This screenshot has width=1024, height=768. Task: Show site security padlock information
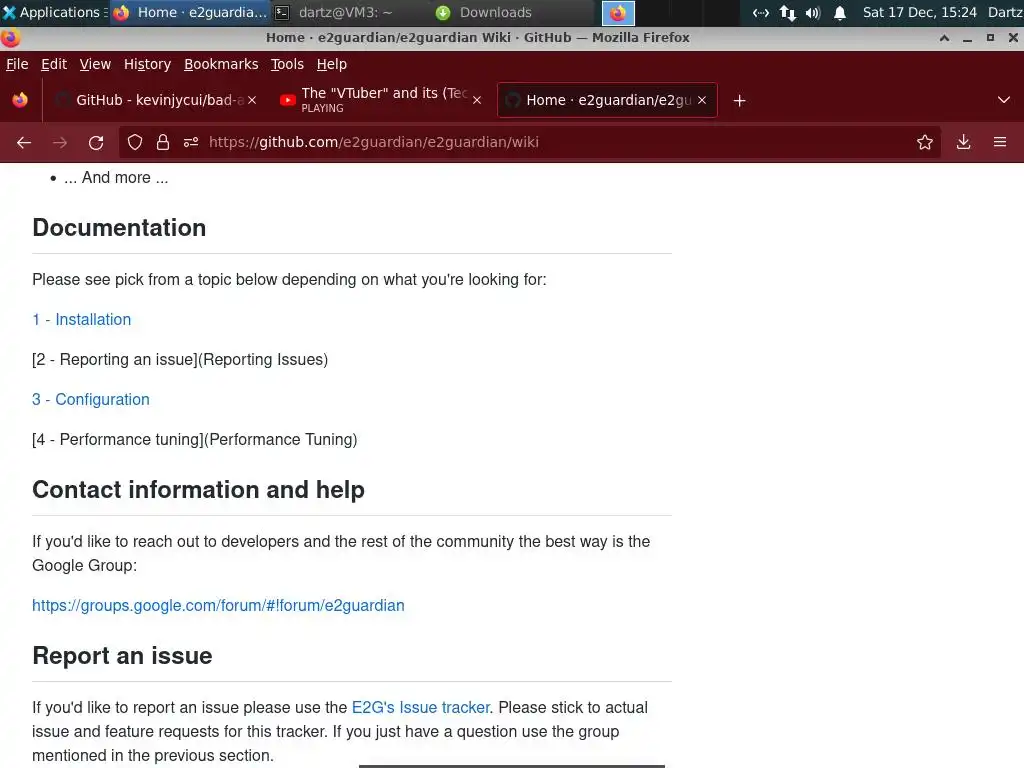(x=163, y=142)
